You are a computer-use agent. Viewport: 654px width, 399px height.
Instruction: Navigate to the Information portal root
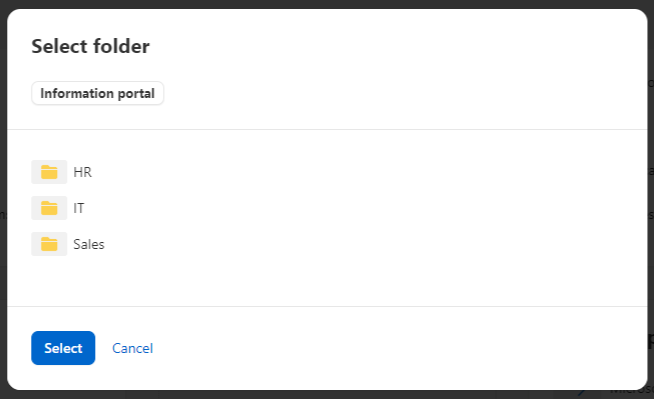(x=98, y=93)
